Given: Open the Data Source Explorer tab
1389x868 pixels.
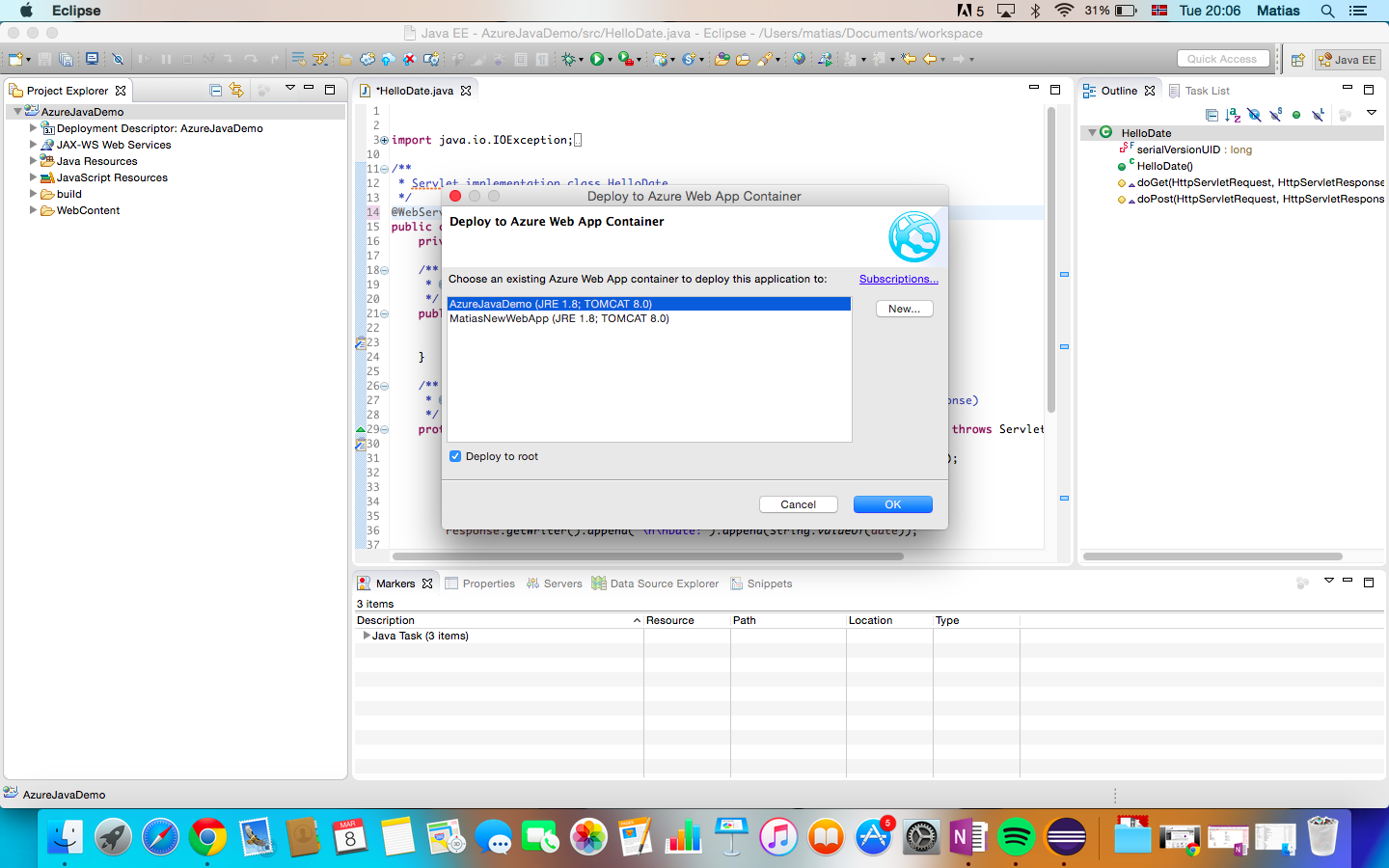Looking at the screenshot, I should [655, 583].
